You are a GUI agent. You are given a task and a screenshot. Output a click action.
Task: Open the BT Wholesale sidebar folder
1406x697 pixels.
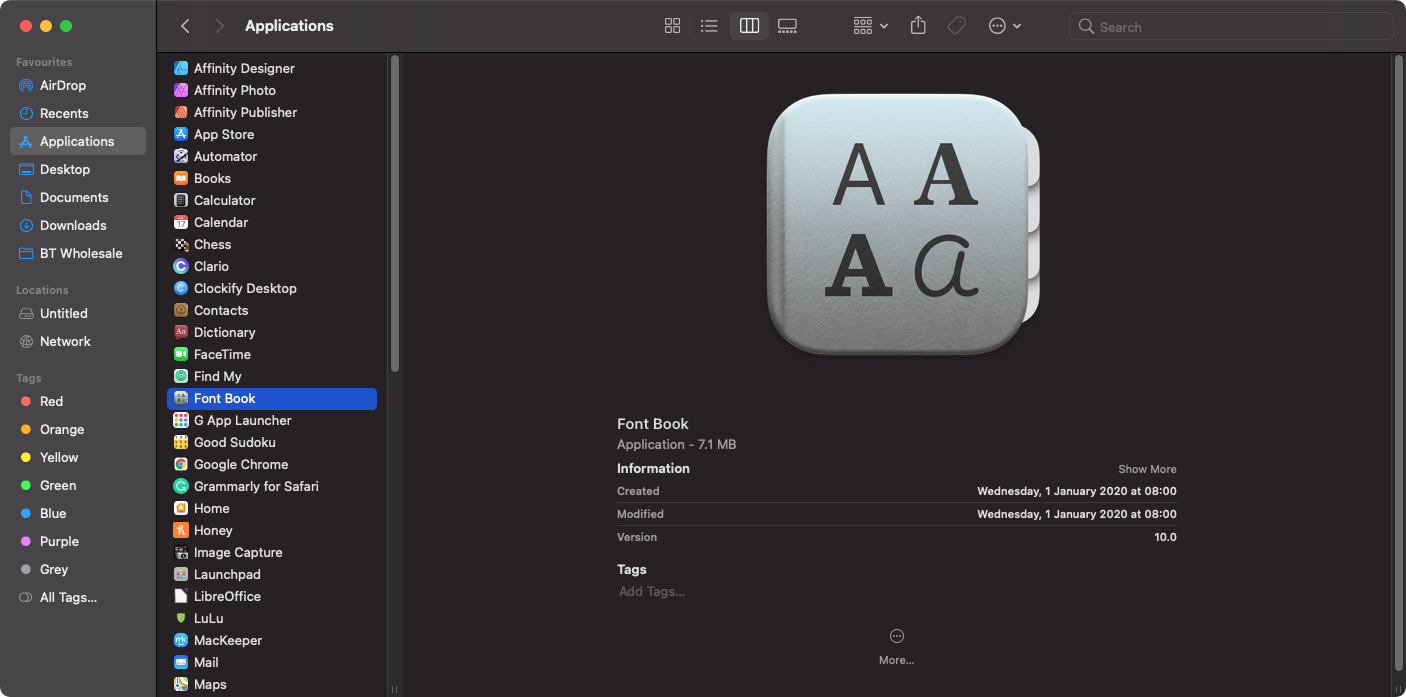pos(78,253)
